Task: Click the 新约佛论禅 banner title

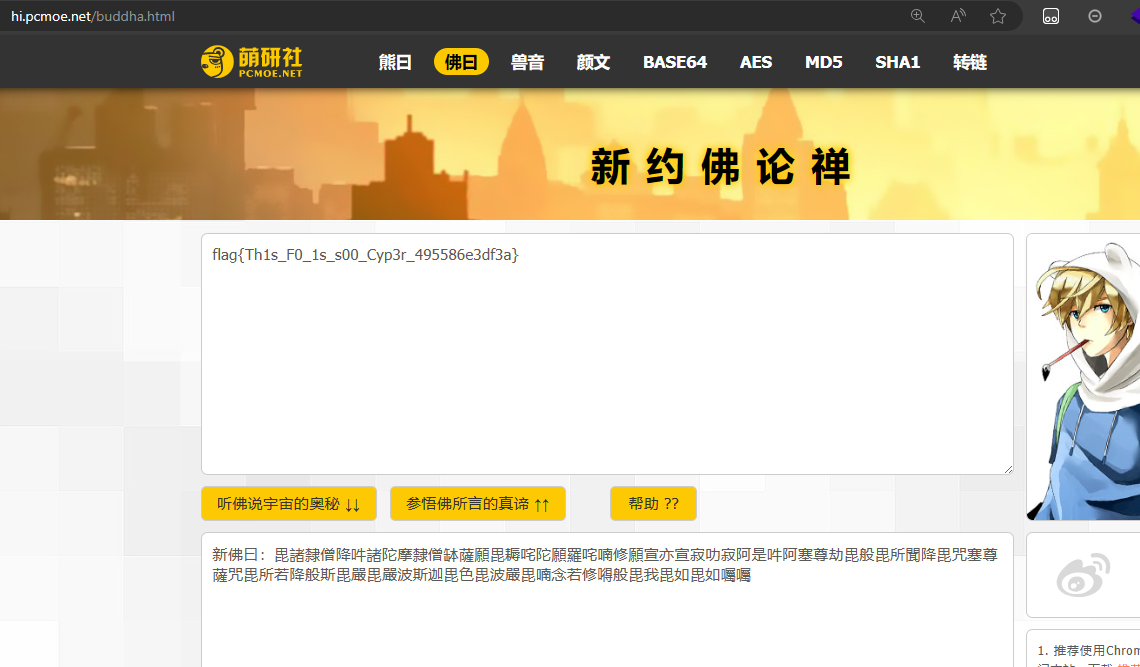Action: click(x=720, y=167)
